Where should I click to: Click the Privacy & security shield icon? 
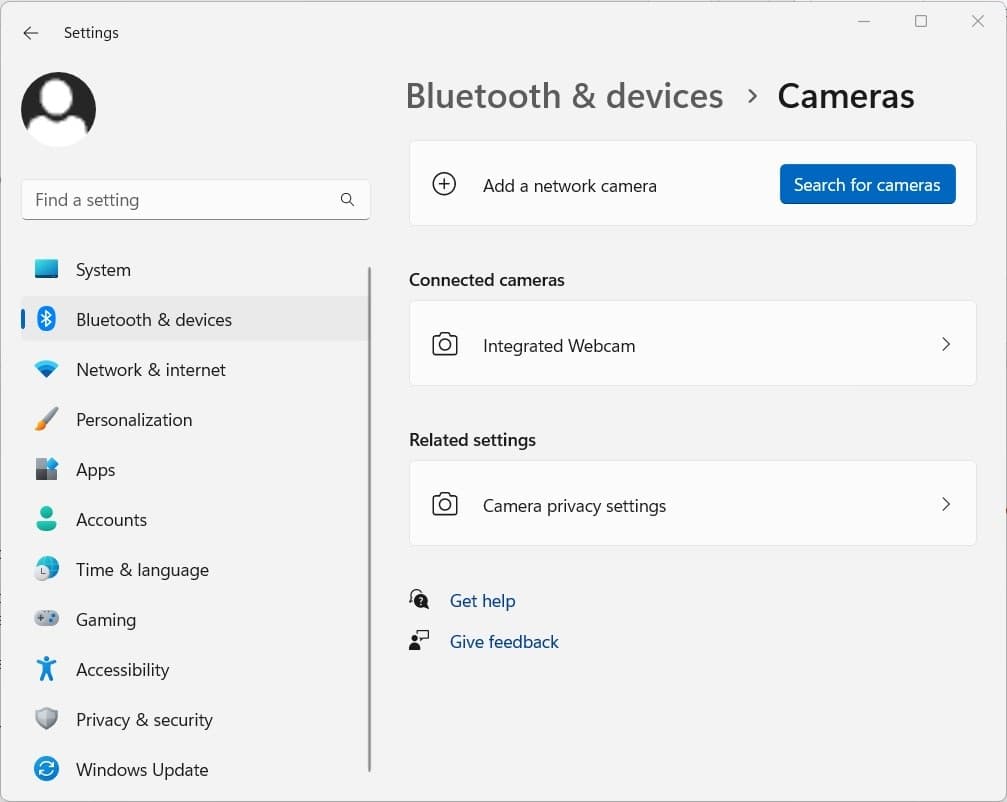46,719
